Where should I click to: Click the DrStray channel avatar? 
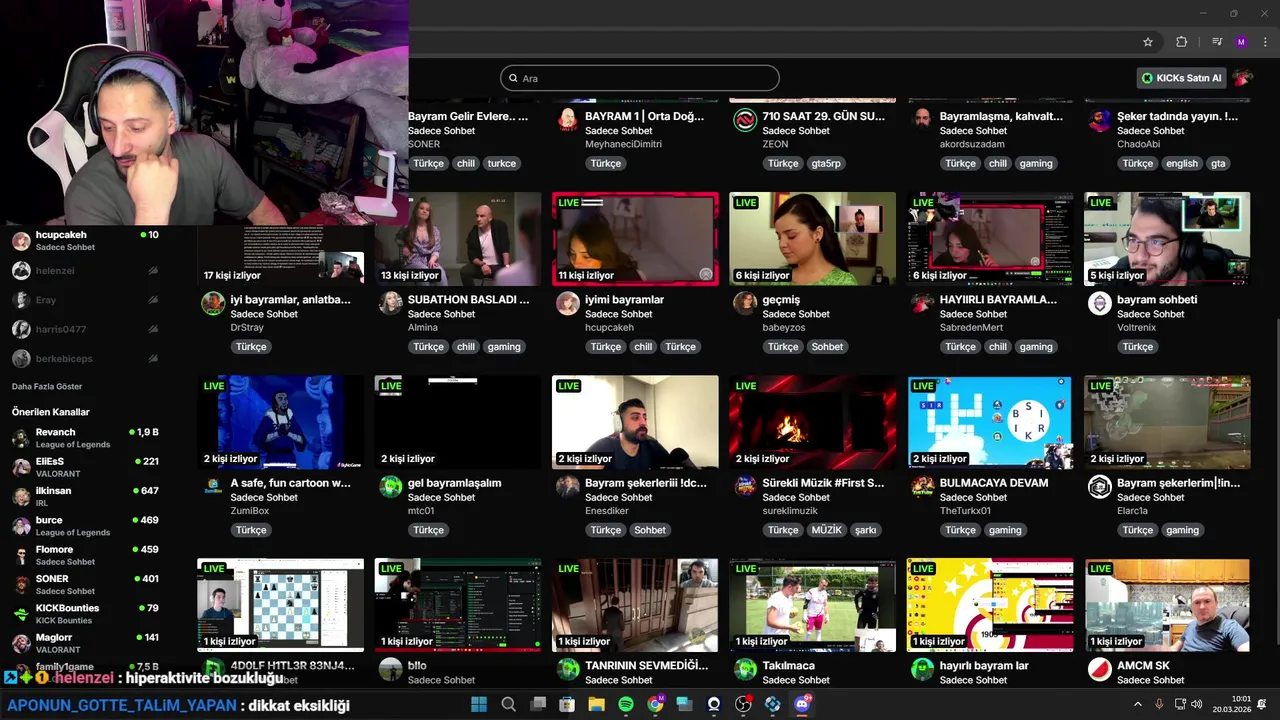[x=213, y=304]
